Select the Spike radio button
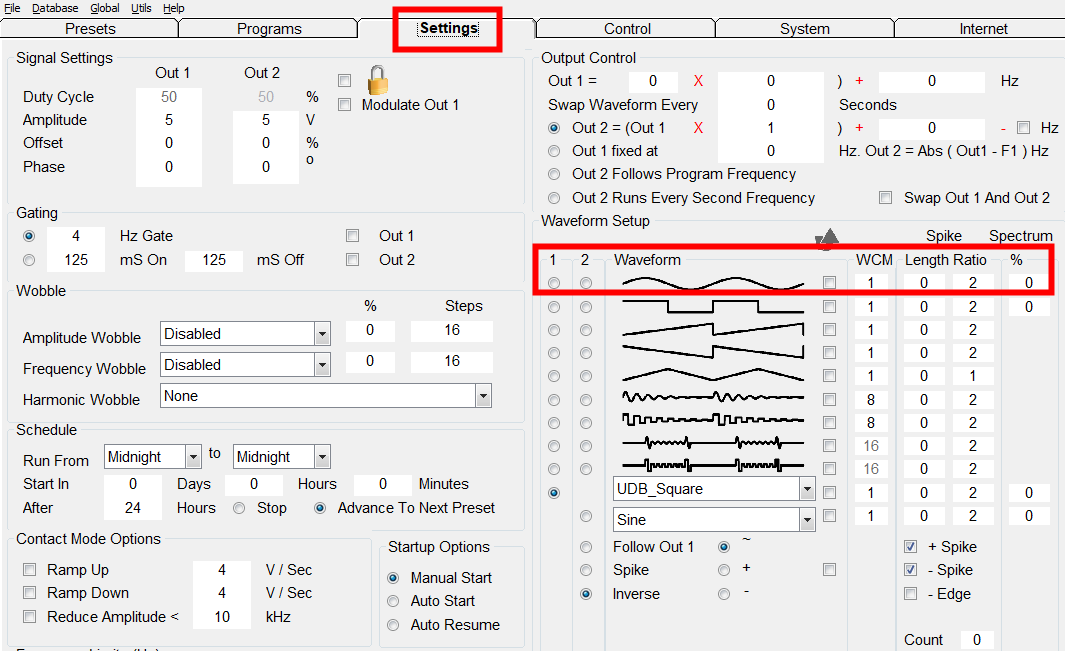The width and height of the screenshot is (1065, 651). 586,569
